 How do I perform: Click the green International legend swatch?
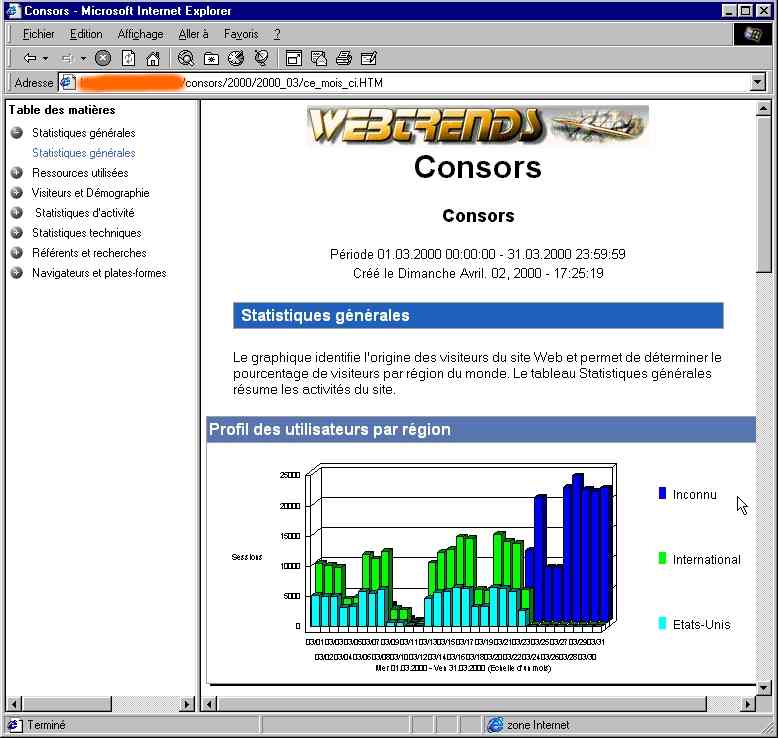662,558
